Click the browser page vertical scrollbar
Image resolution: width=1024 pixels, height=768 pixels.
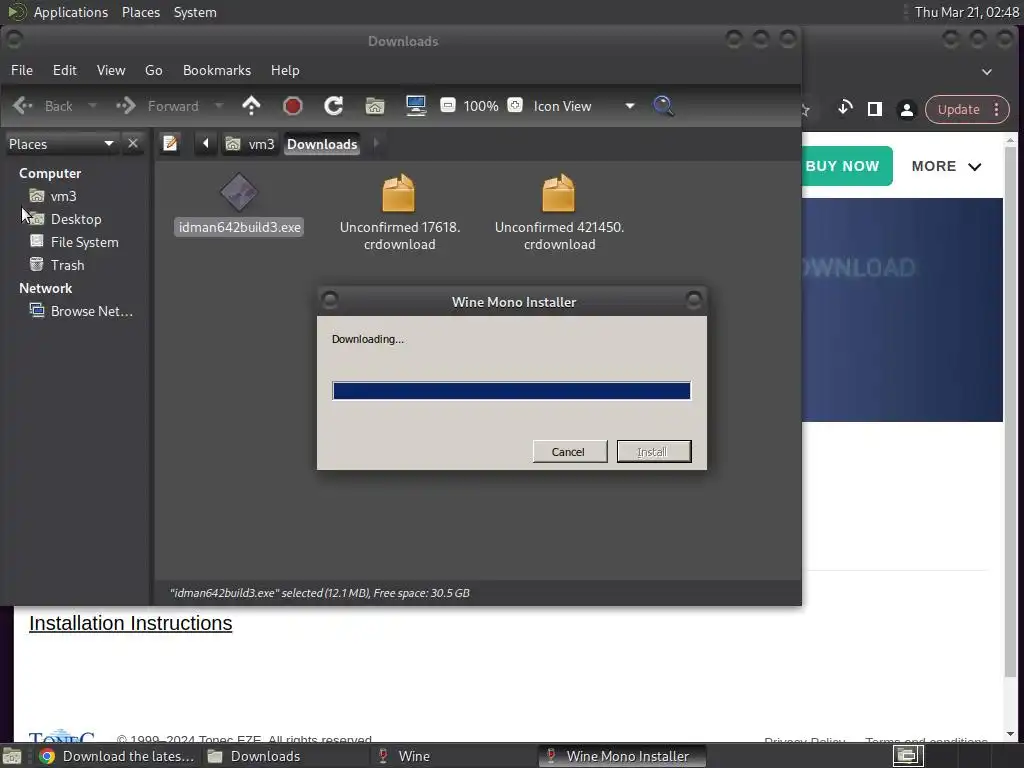pyautogui.click(x=1010, y=411)
